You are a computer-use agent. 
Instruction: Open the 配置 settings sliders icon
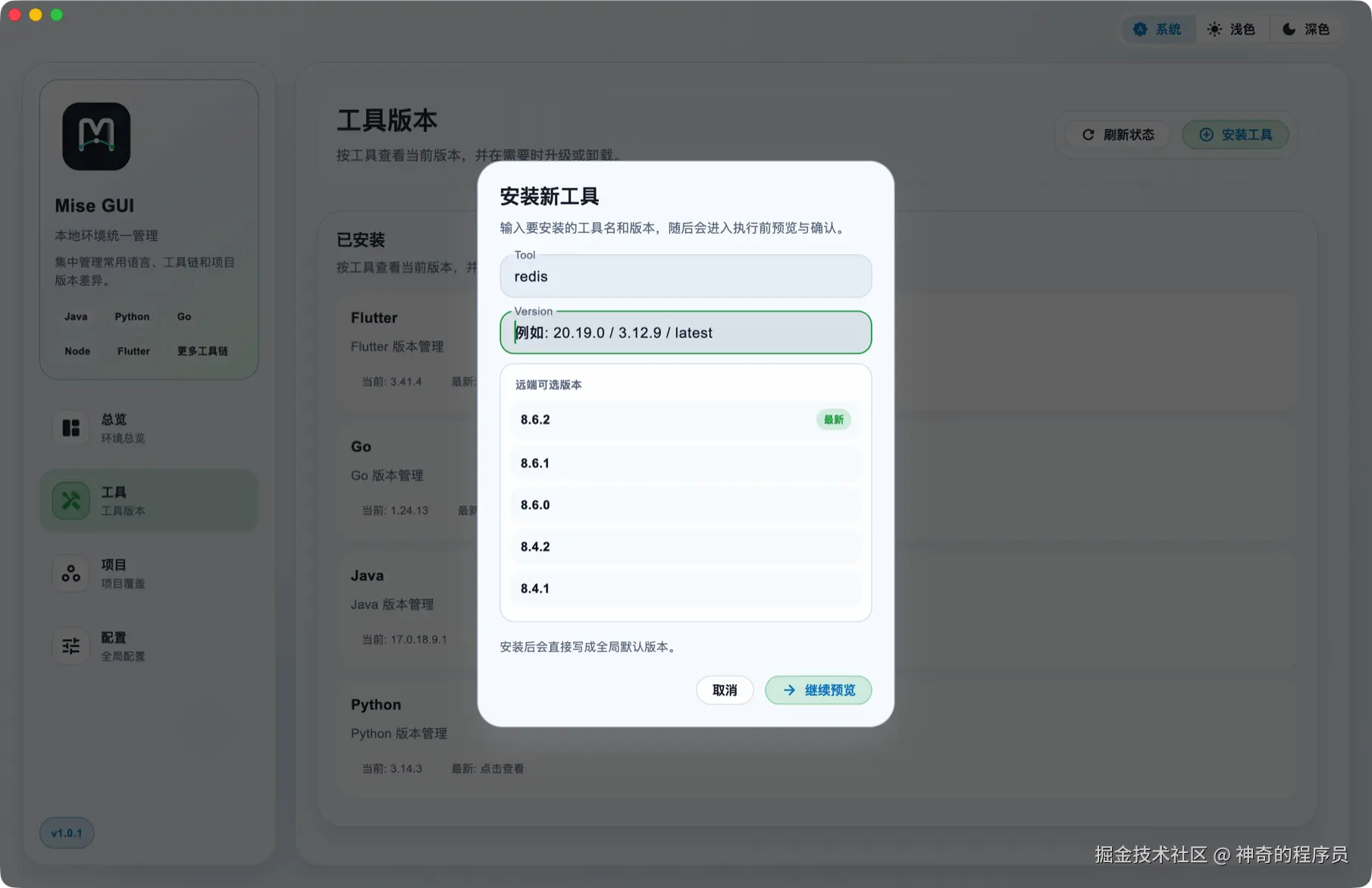click(71, 646)
